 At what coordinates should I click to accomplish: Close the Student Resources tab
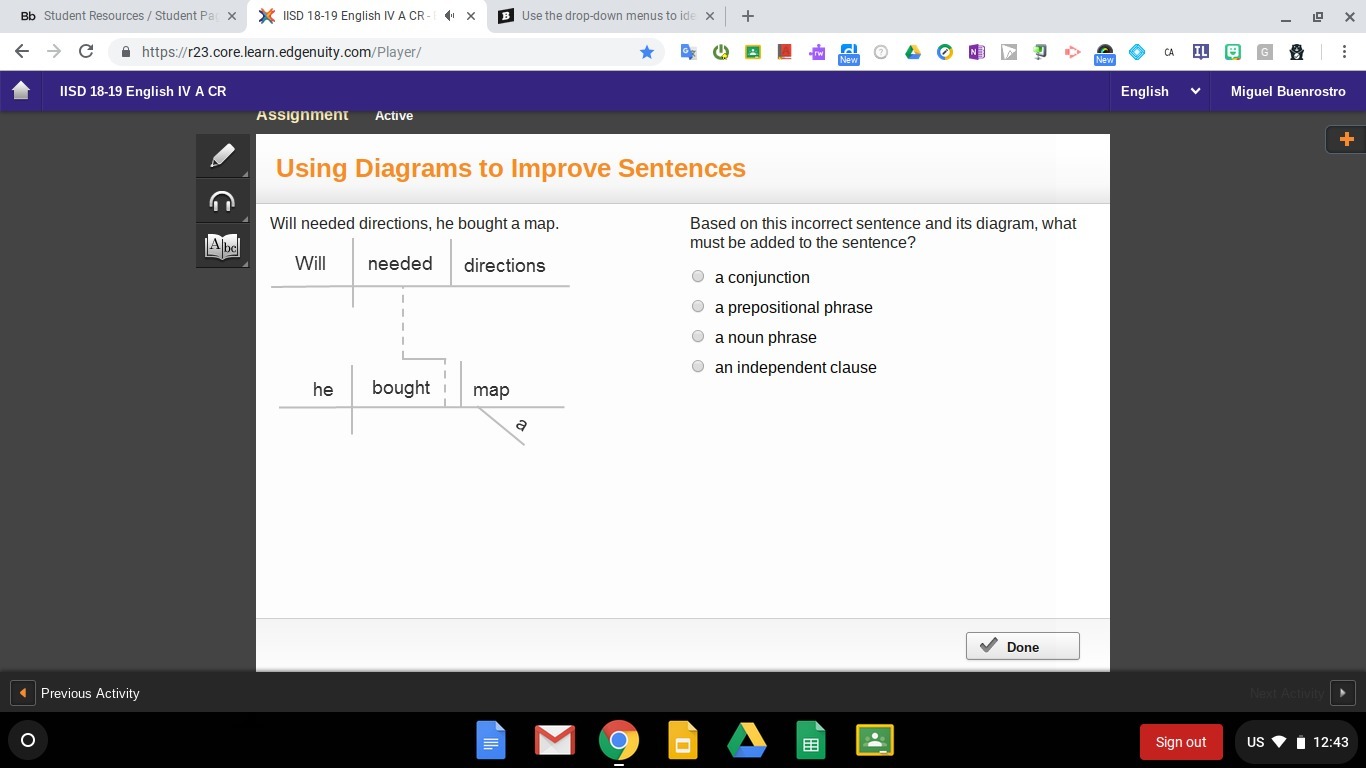[232, 16]
